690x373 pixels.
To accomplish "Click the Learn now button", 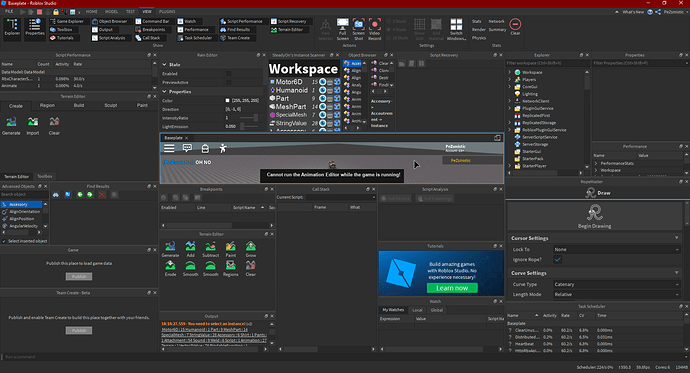I will tap(452, 288).
